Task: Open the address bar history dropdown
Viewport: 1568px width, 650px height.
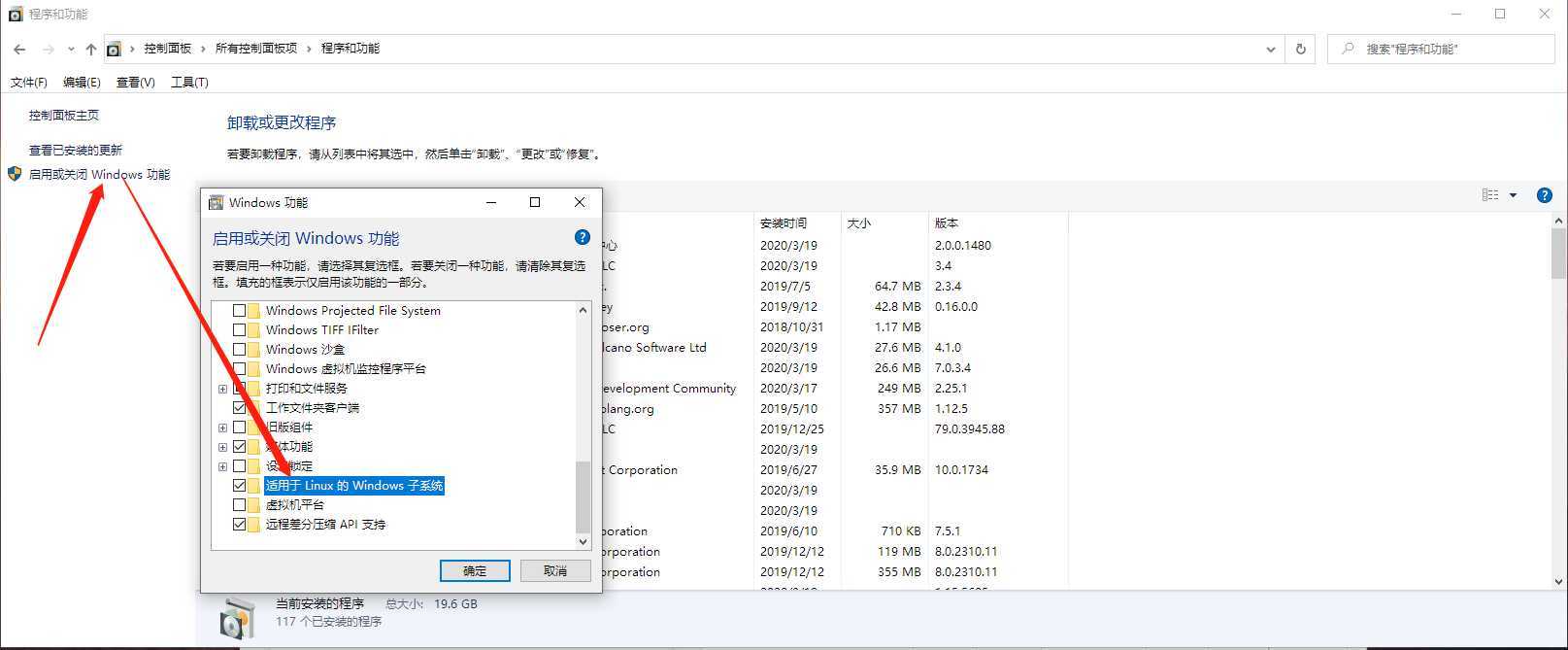Action: coord(1271,49)
